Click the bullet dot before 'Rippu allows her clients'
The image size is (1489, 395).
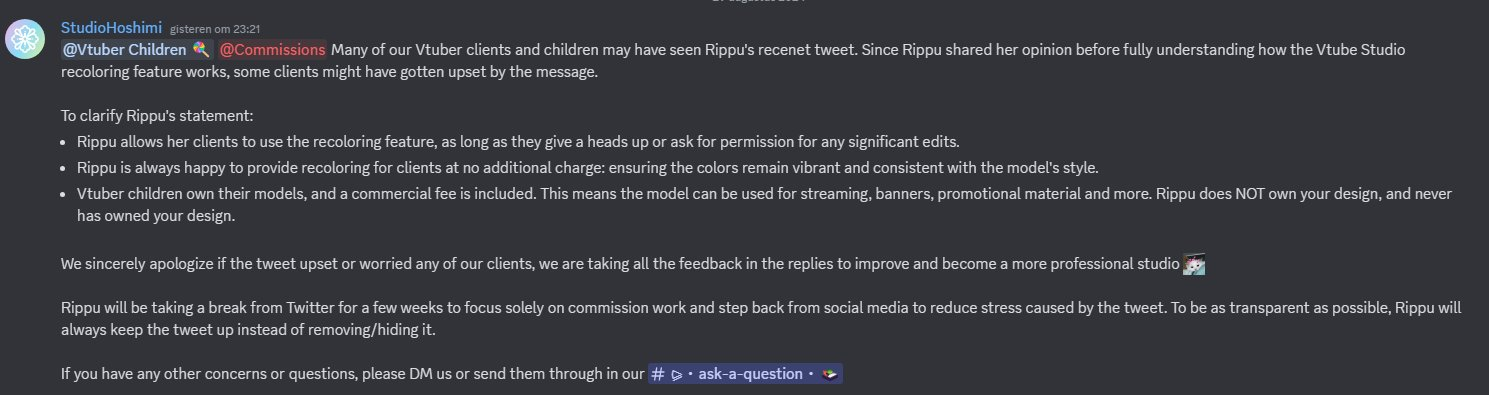[65, 142]
